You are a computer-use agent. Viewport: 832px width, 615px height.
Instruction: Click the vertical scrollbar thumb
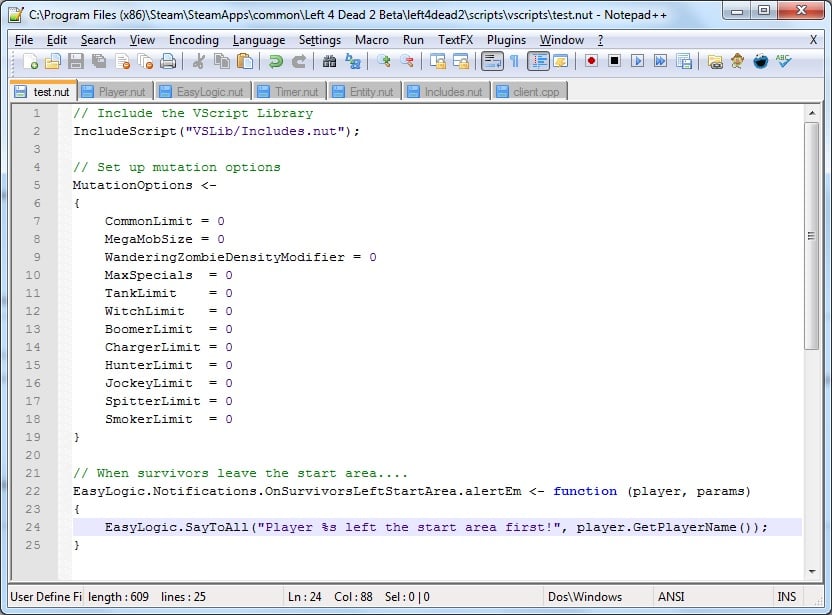pyautogui.click(x=812, y=236)
